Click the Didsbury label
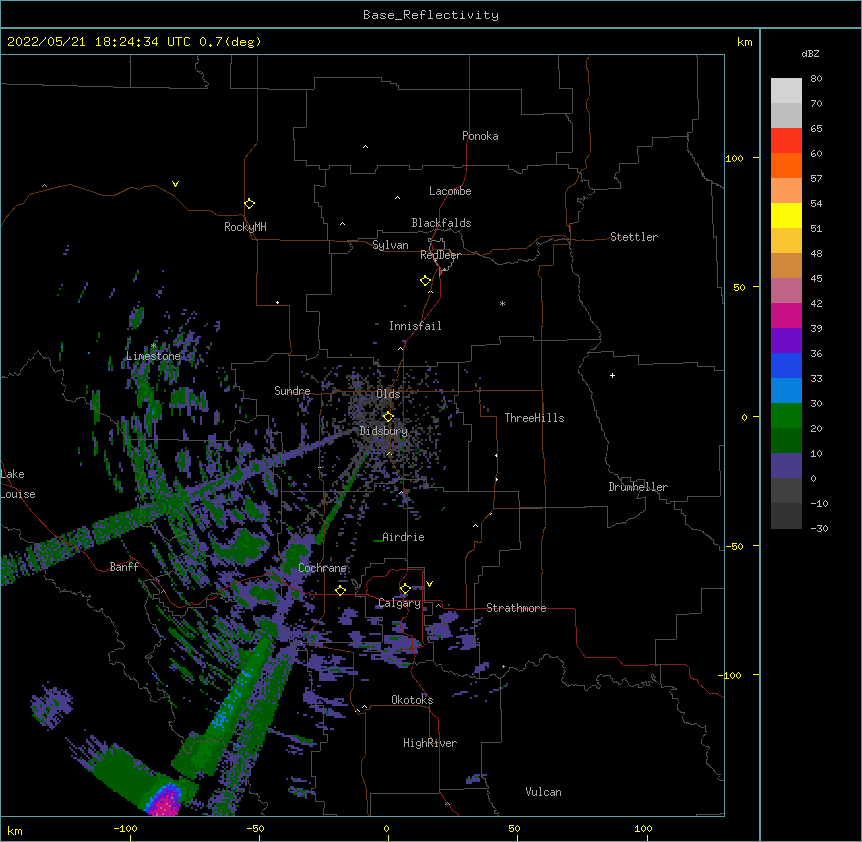Screen dimensions: 862x842 tap(384, 431)
